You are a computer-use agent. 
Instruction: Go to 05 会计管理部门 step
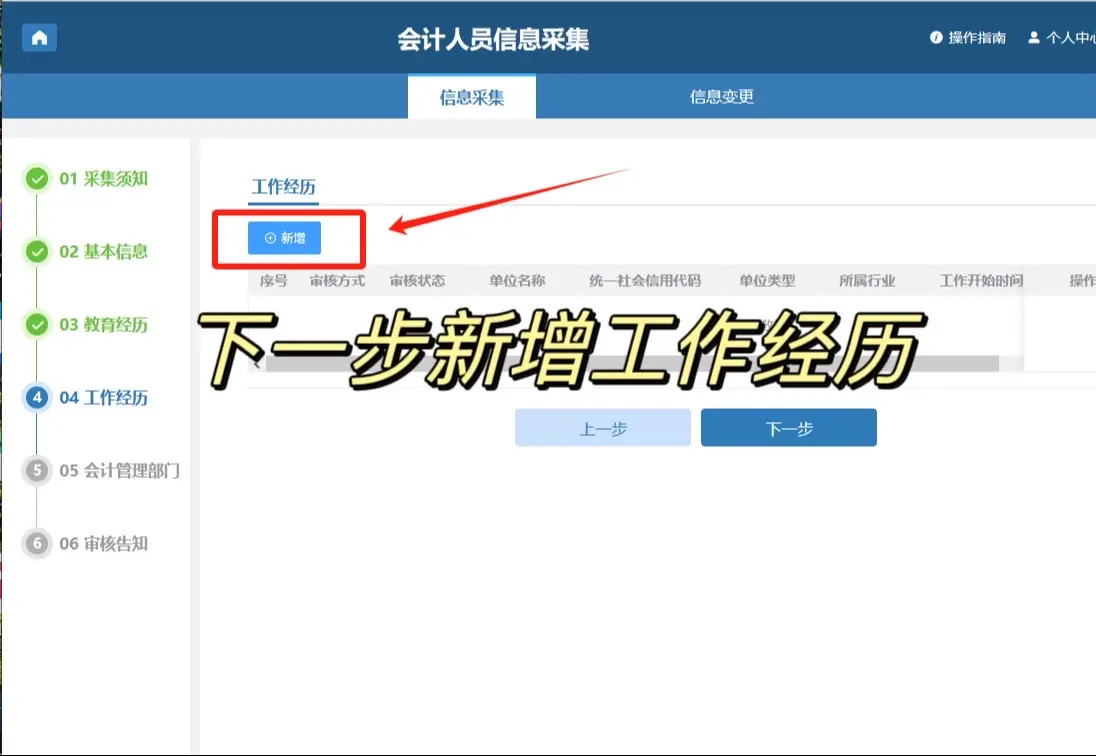tap(119, 470)
